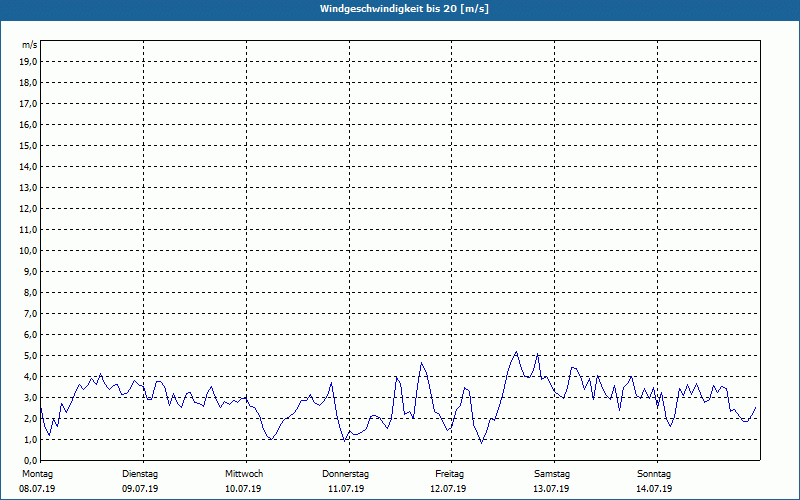Screen dimensions: 800x500
Task: Select the 'Dienstag' day label
Action: 140,474
